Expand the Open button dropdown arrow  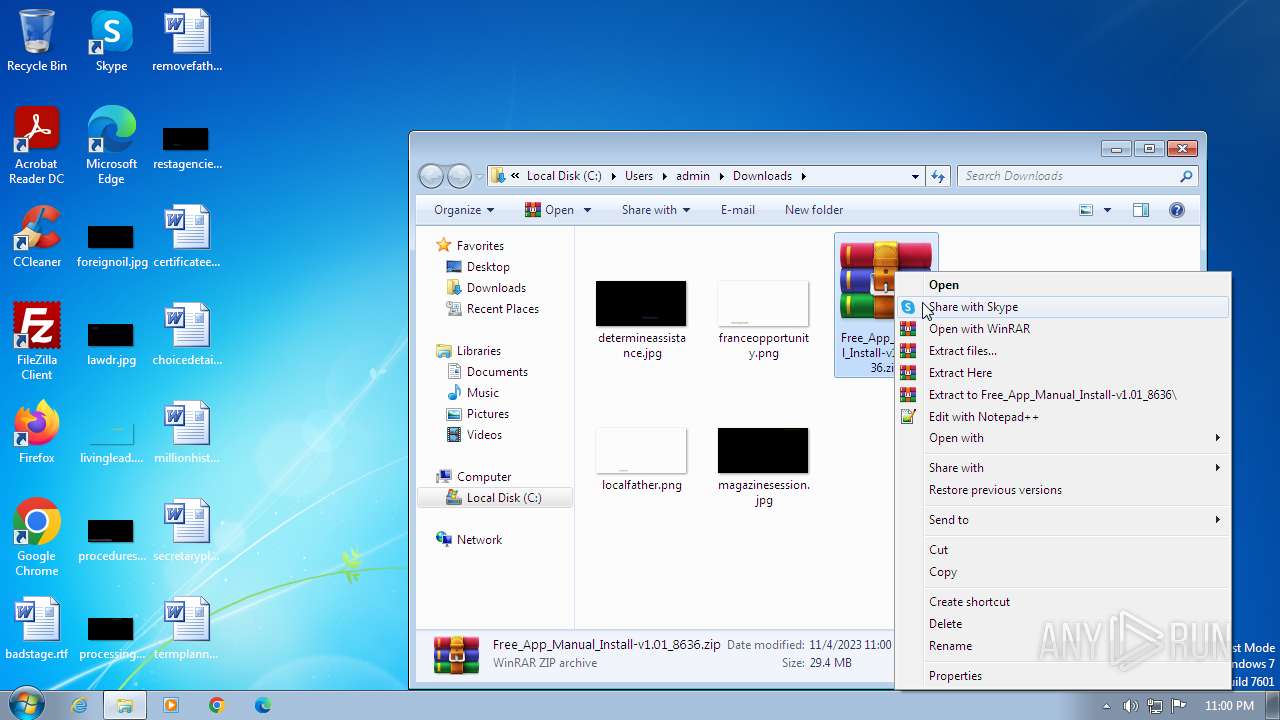click(x=587, y=210)
